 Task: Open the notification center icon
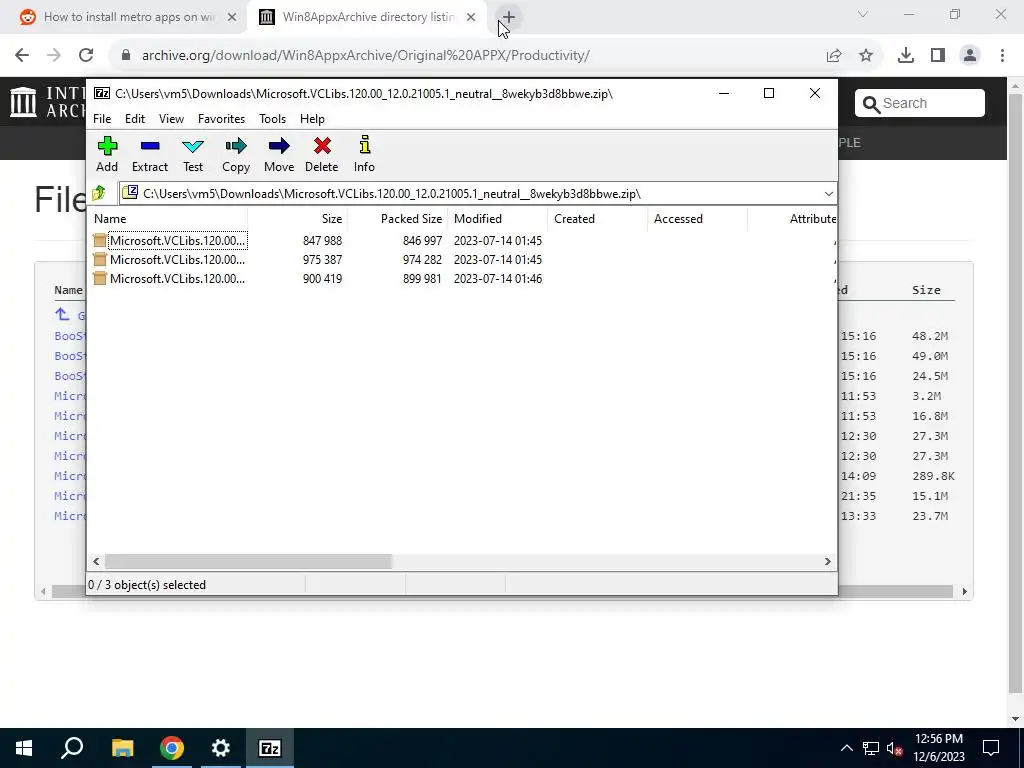tap(991, 748)
